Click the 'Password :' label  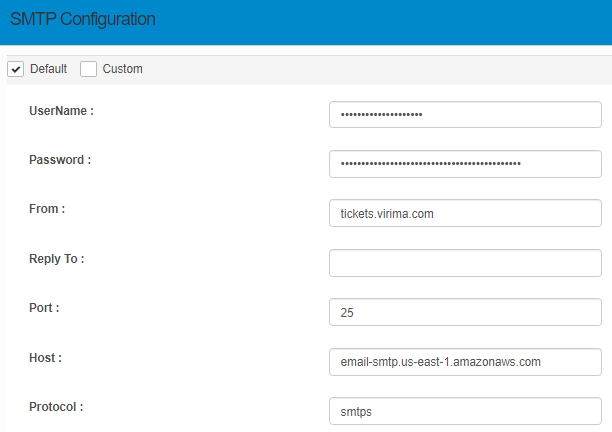pos(59,160)
